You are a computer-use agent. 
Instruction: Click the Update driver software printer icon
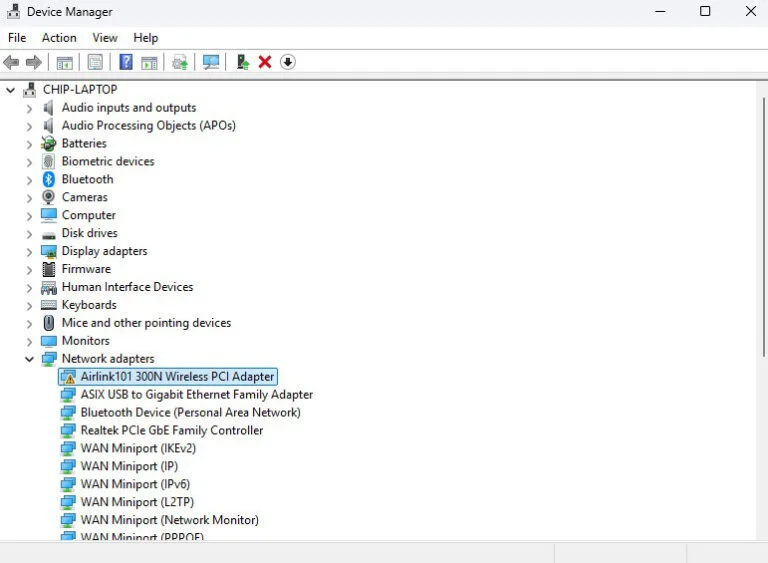pyautogui.click(x=180, y=62)
